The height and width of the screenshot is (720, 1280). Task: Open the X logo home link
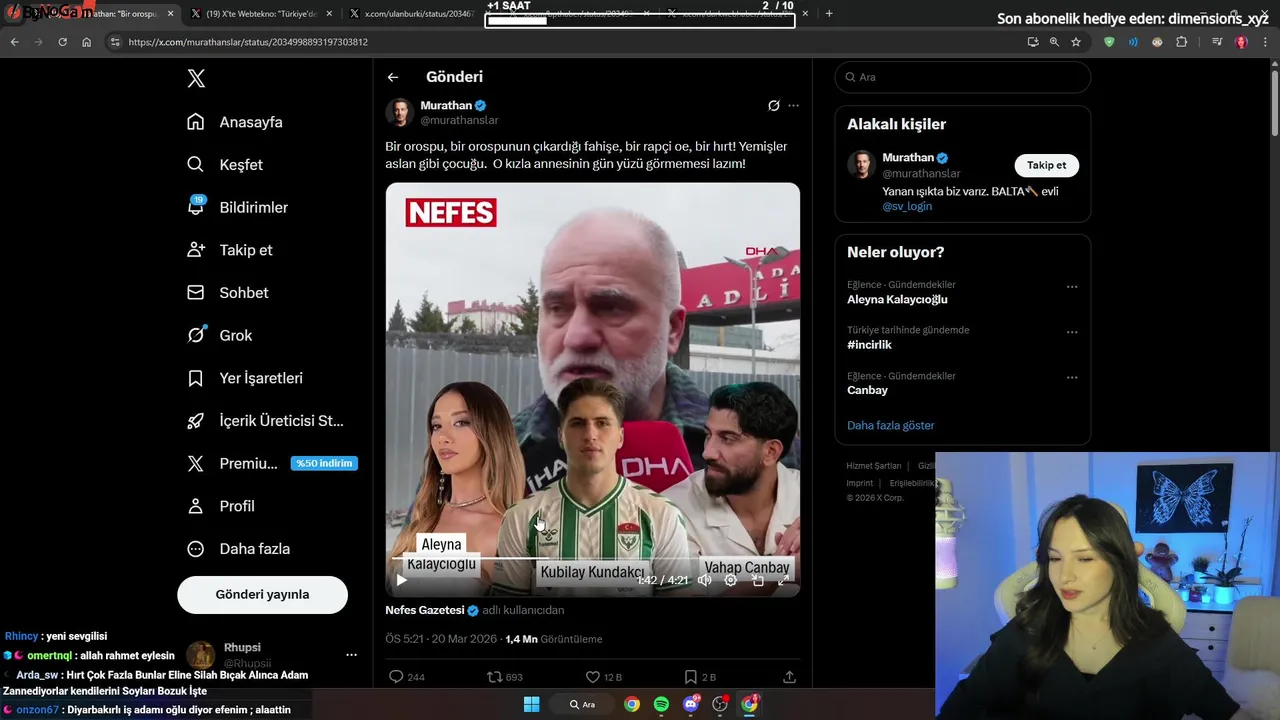196,79
